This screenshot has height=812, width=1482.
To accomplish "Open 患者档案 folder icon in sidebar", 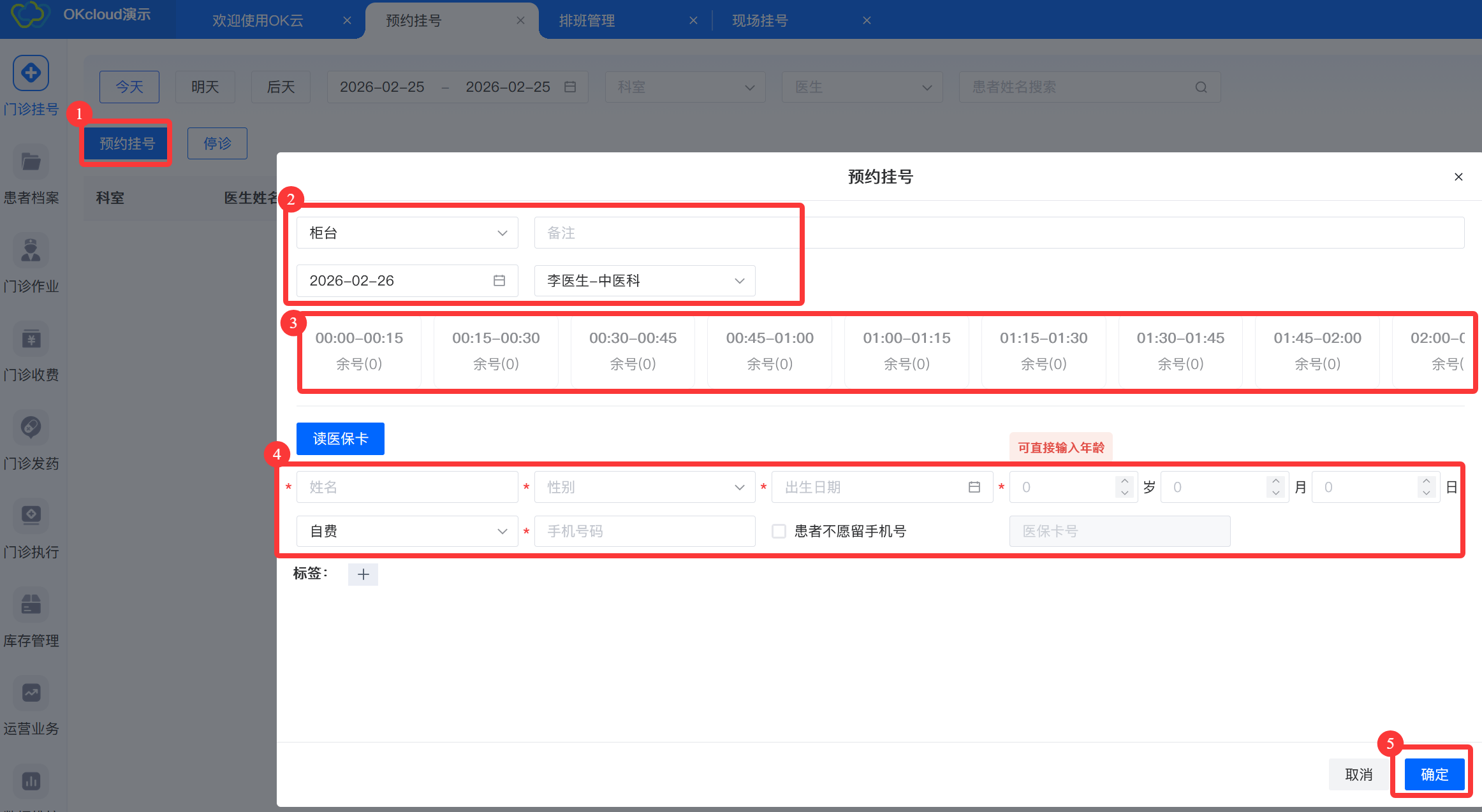I will [x=31, y=163].
